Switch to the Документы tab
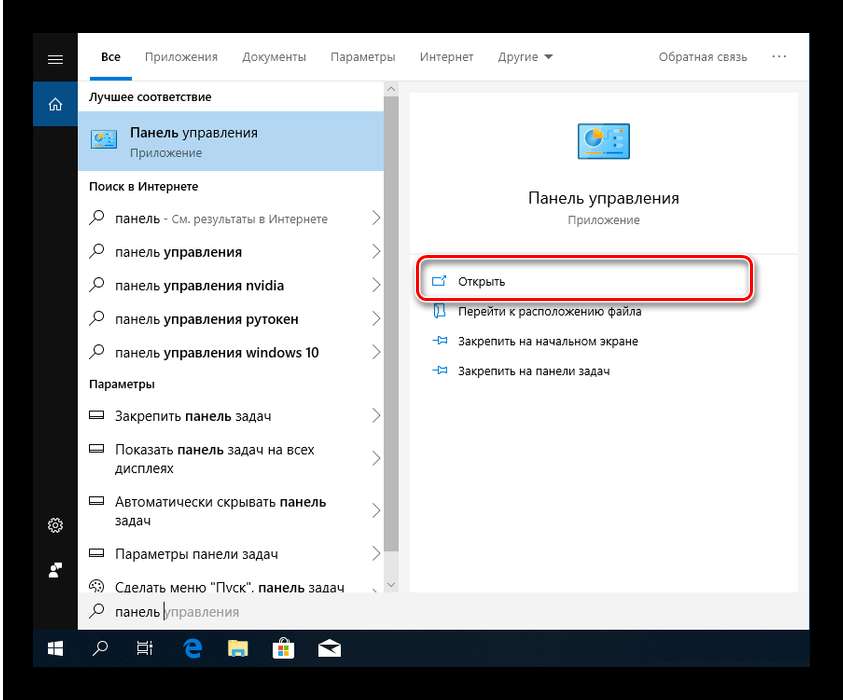This screenshot has width=843, height=700. [274, 57]
